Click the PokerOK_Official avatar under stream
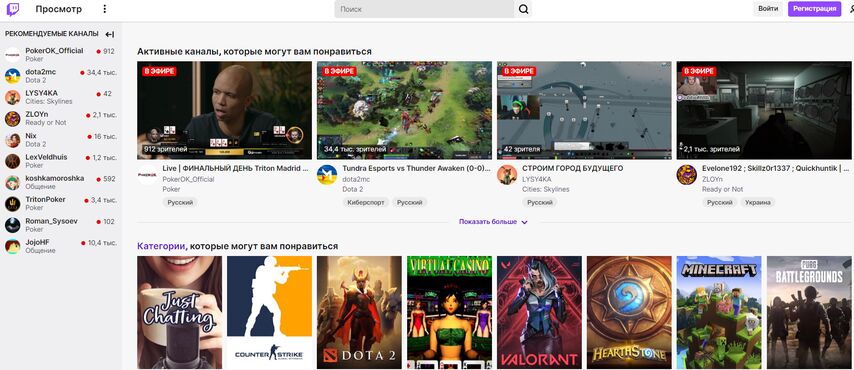 click(x=148, y=174)
